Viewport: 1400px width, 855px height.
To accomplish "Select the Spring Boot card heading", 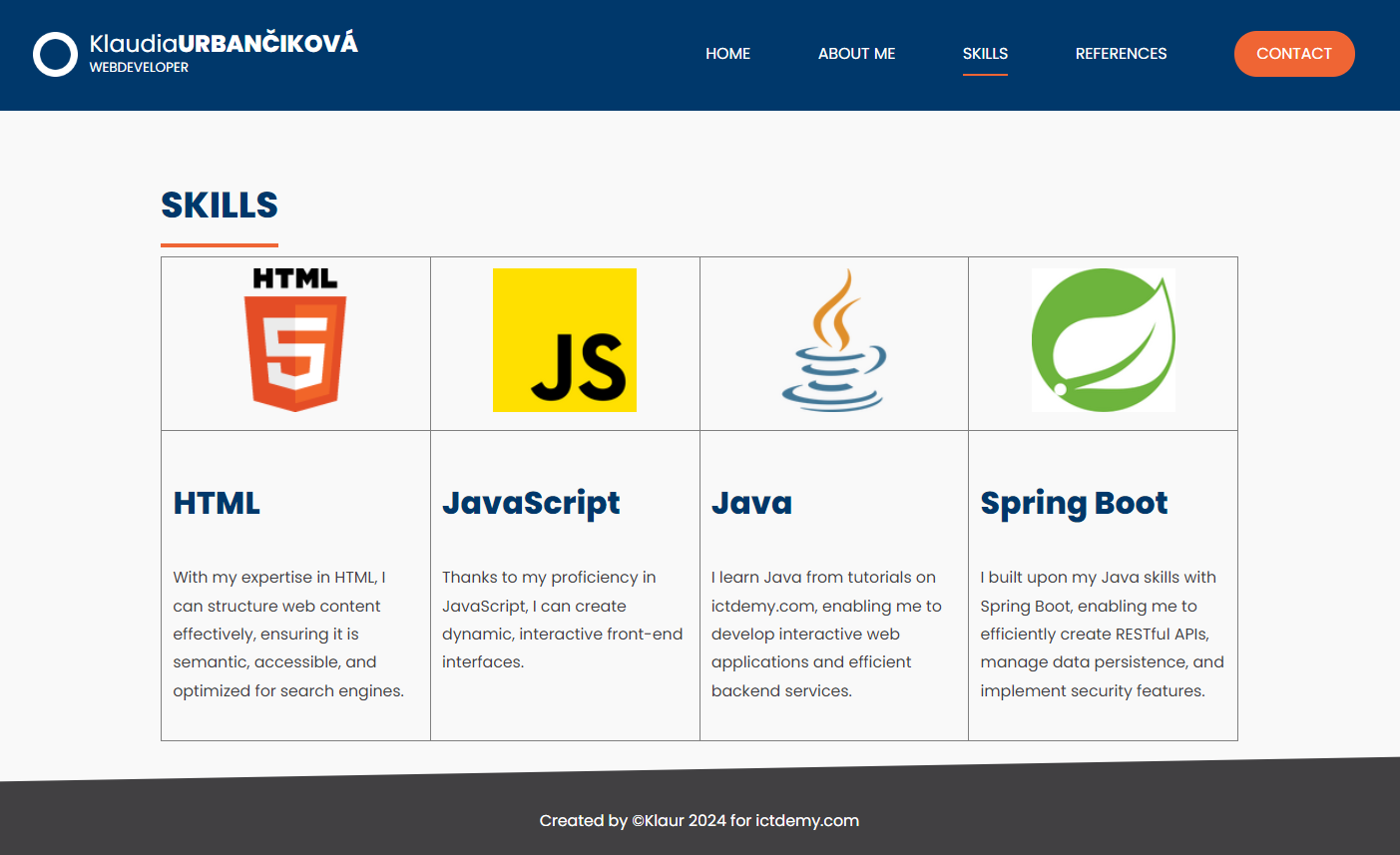I will [1074, 503].
